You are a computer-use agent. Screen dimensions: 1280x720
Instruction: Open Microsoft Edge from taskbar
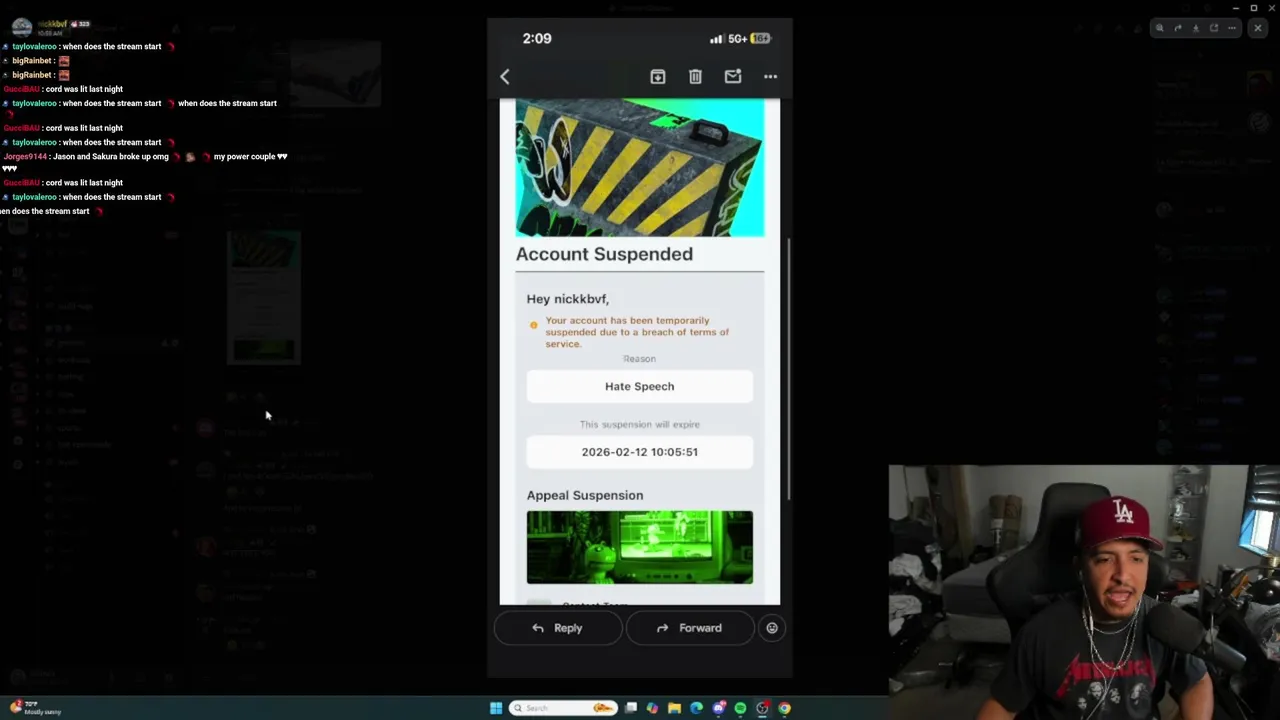click(696, 708)
